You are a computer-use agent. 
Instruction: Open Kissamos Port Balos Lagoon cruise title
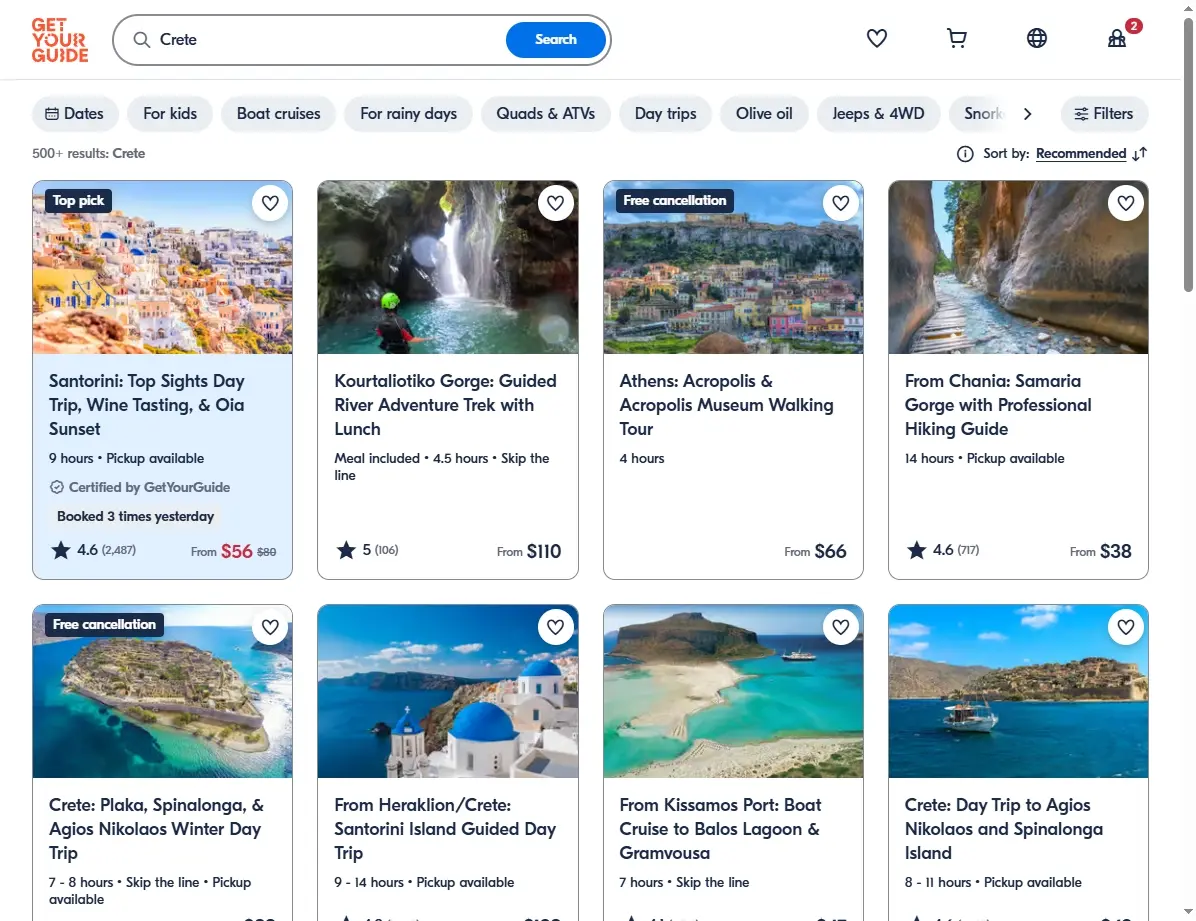pos(720,829)
